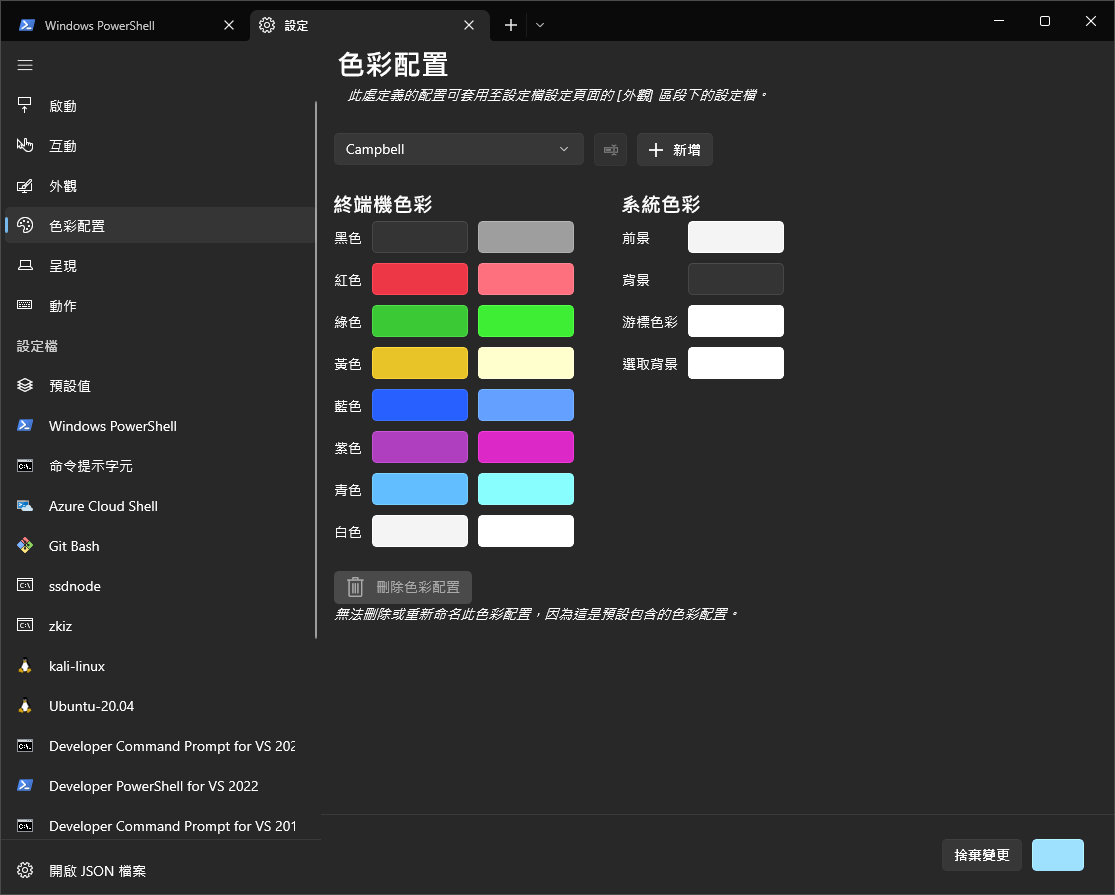
Task: Switch to the 設定 tab
Action: click(370, 26)
